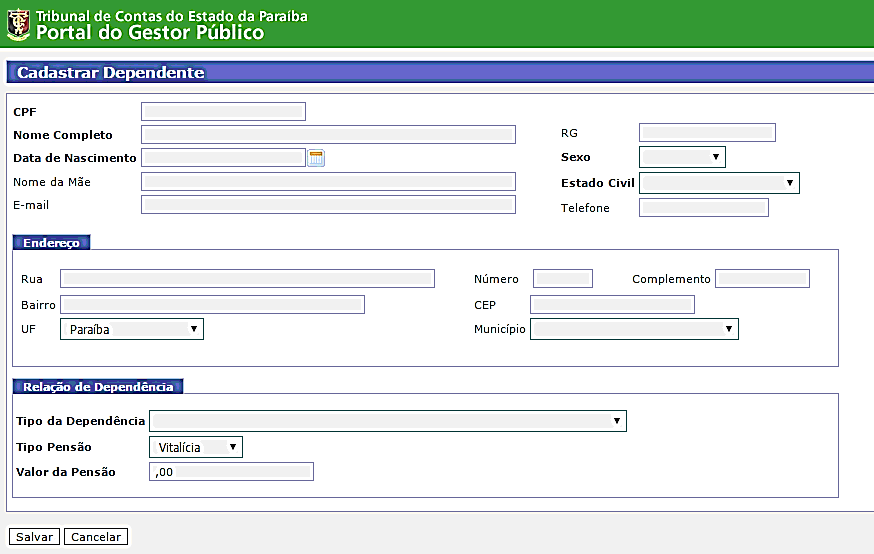The width and height of the screenshot is (874, 554).
Task: Expand the Estado Civil dropdown
Action: [719, 183]
